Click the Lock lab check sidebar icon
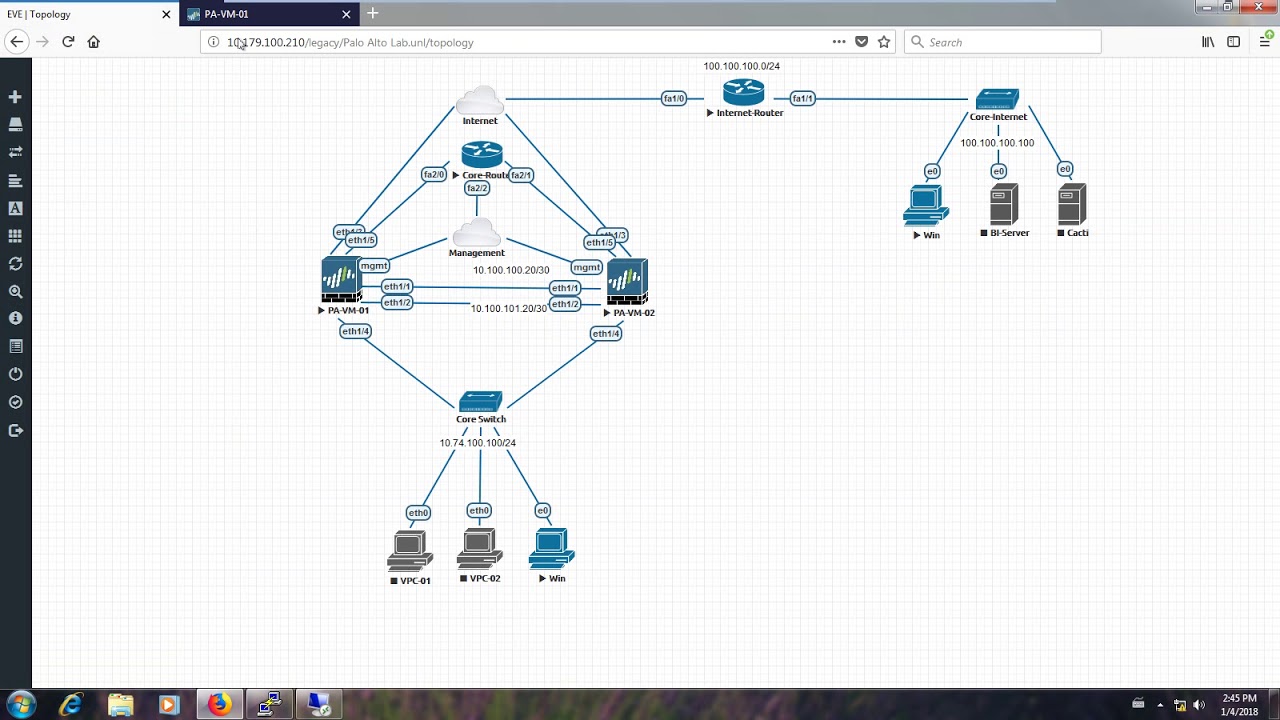 pos(15,402)
